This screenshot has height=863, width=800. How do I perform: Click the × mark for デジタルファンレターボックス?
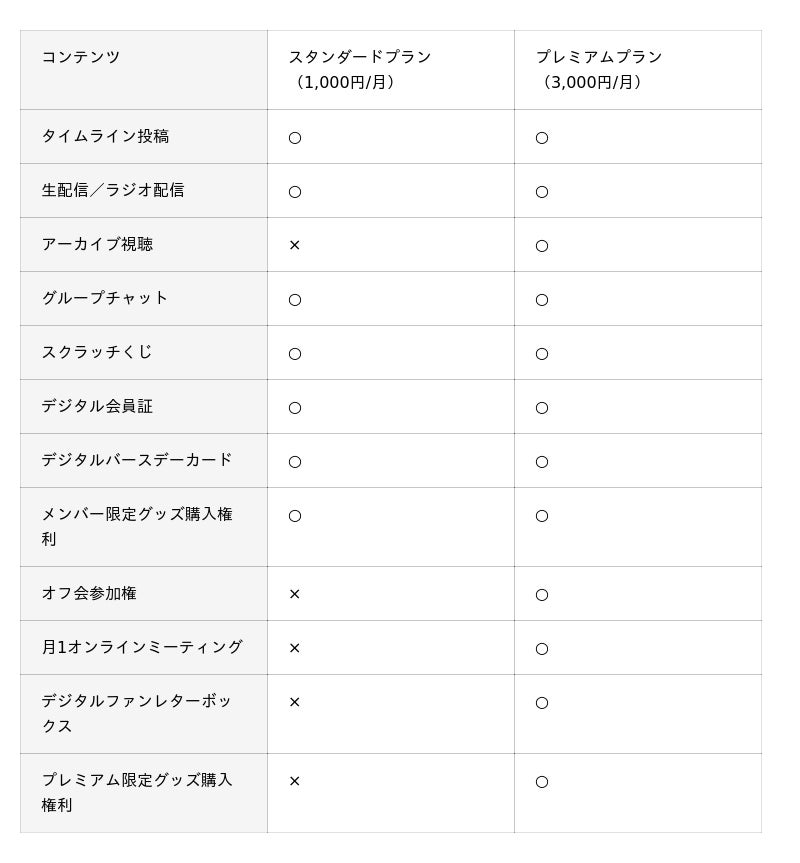point(294,702)
